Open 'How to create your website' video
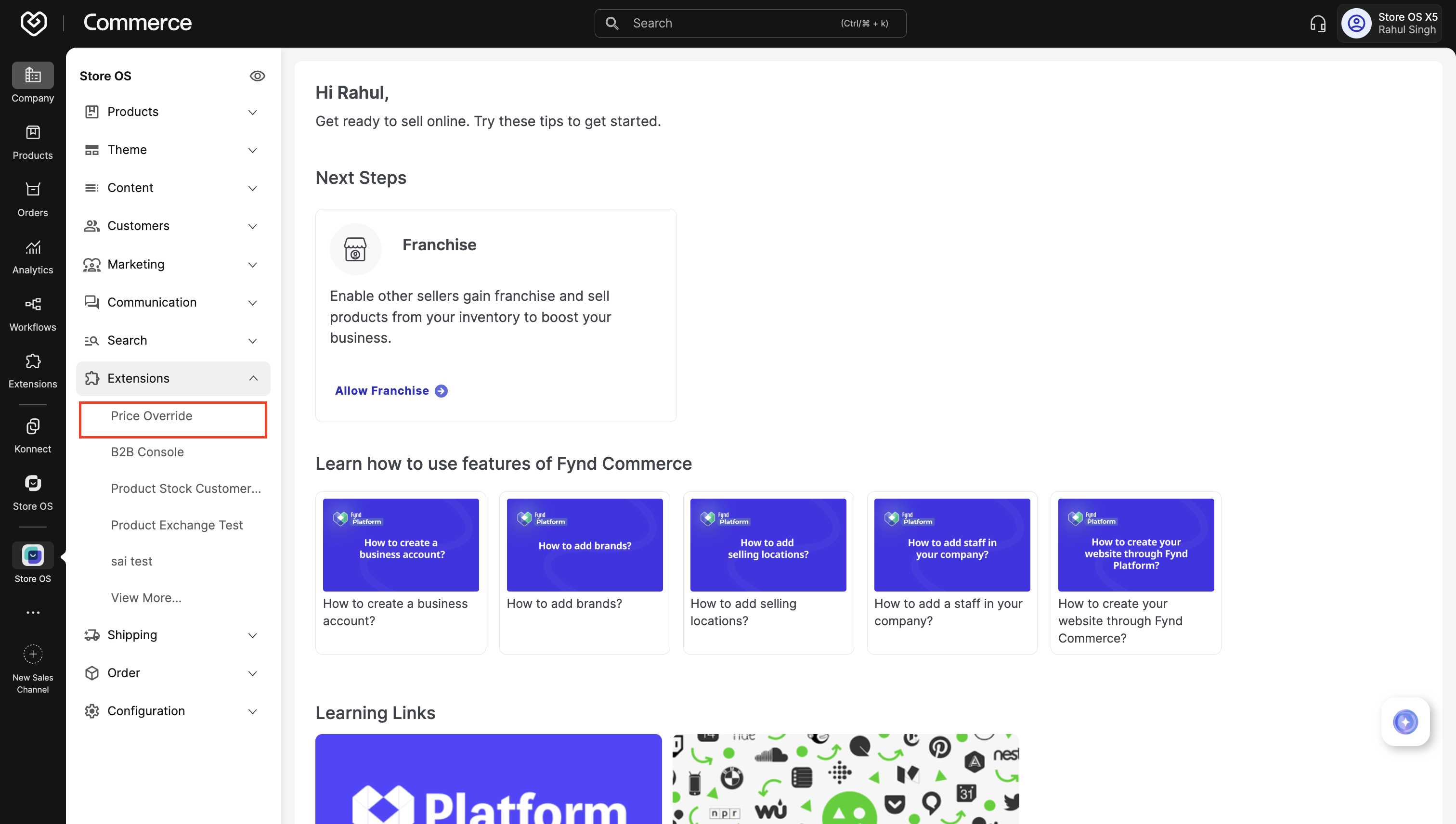The width and height of the screenshot is (1456, 824). (x=1136, y=573)
